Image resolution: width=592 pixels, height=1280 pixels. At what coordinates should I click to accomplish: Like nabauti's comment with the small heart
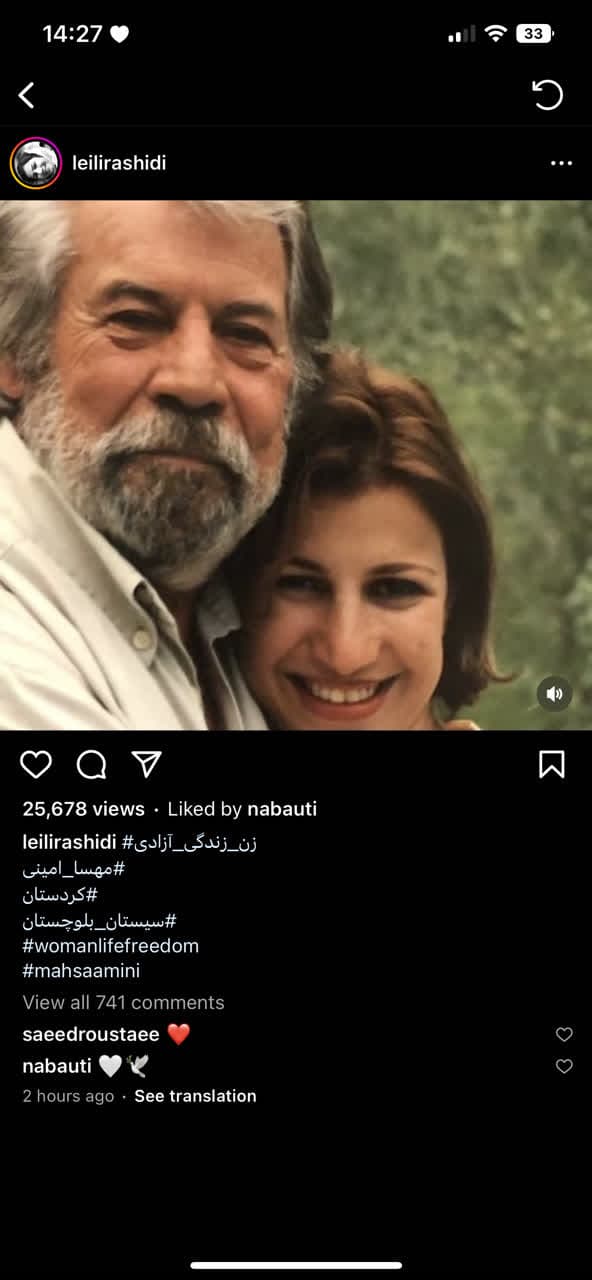click(x=564, y=1067)
